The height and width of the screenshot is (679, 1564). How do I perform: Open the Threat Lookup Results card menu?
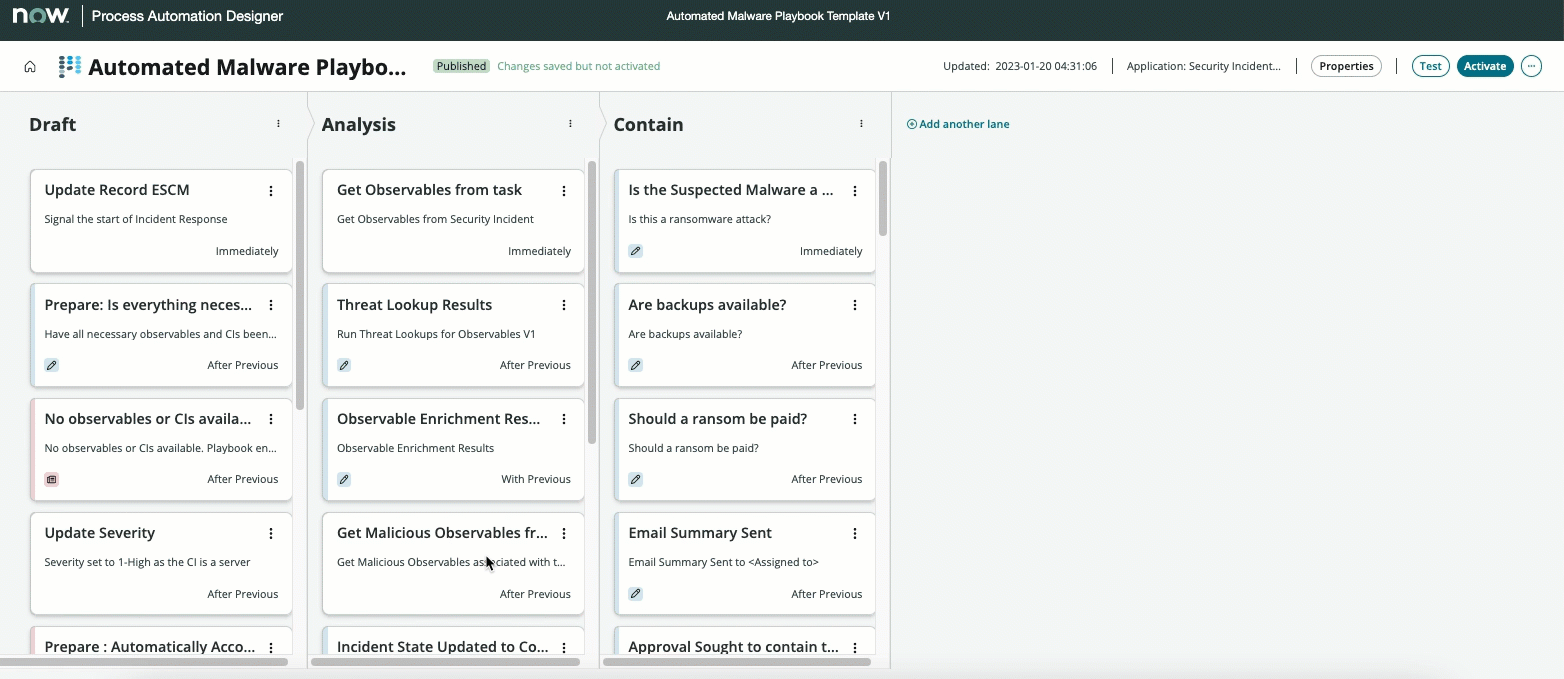[x=564, y=305]
